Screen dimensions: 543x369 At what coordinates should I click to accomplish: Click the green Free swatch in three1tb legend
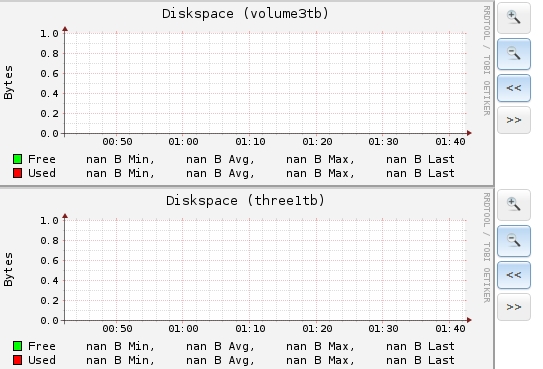click(17, 346)
